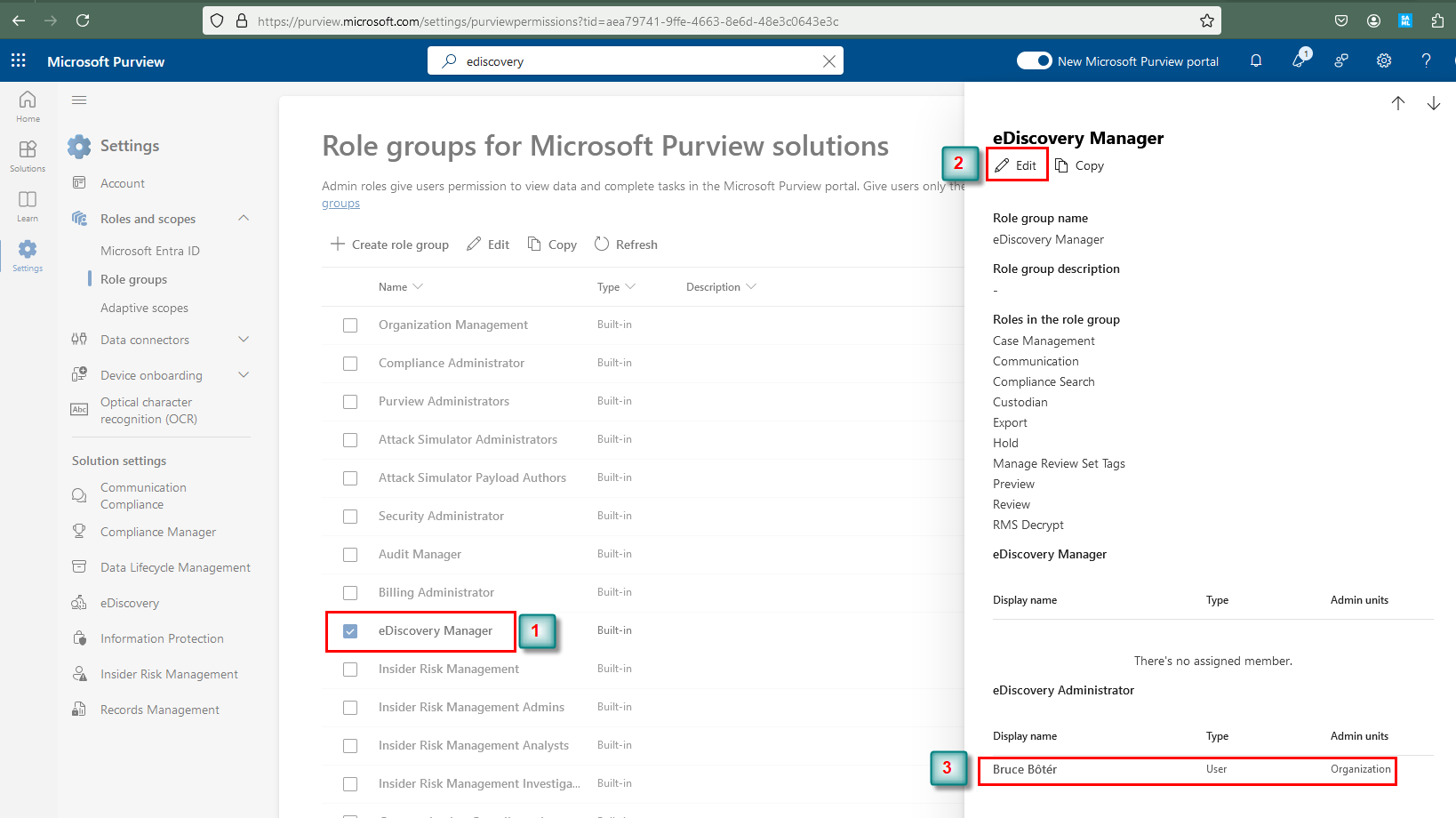Open Microsoft Entra ID page
The image size is (1456, 818).
(149, 251)
